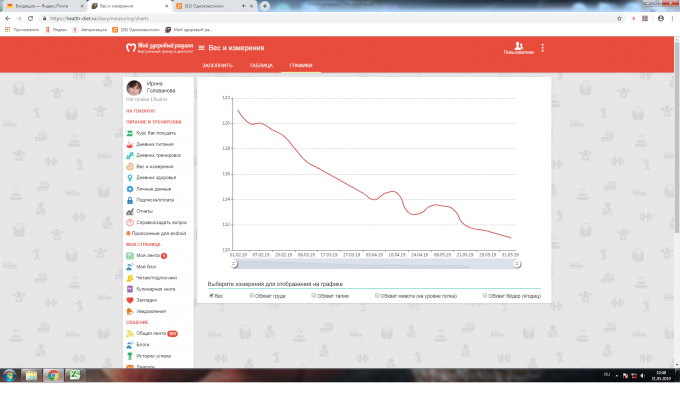Open the Курс Как похудеть link
The width and height of the screenshot is (680, 417).
pyautogui.click(x=156, y=133)
